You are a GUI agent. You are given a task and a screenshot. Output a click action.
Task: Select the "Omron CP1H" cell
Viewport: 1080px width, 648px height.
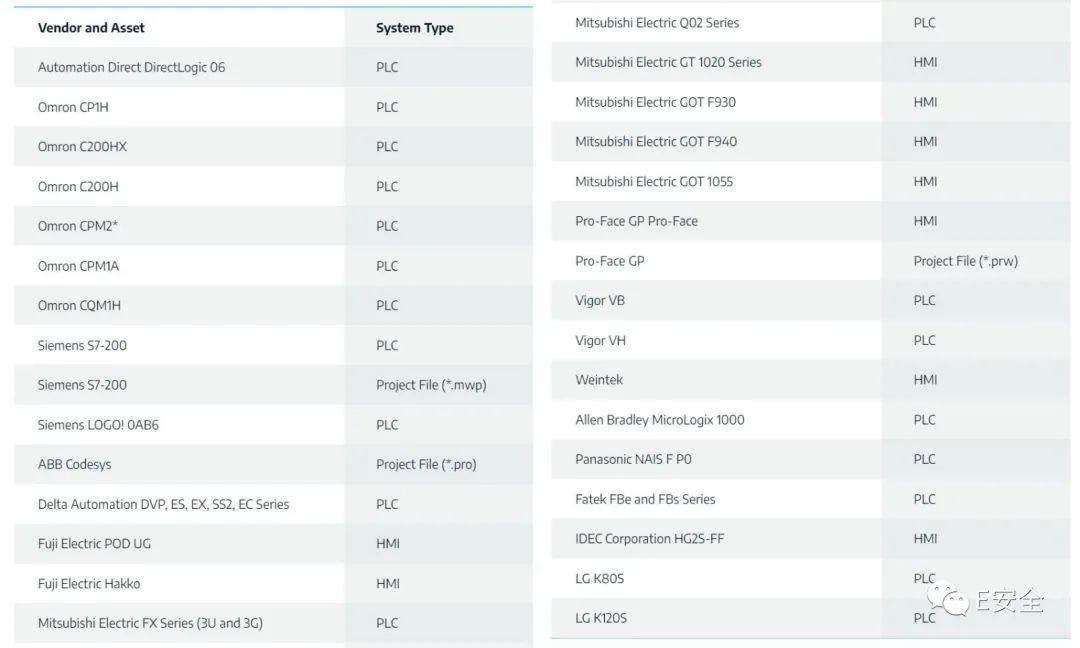click(x=73, y=107)
